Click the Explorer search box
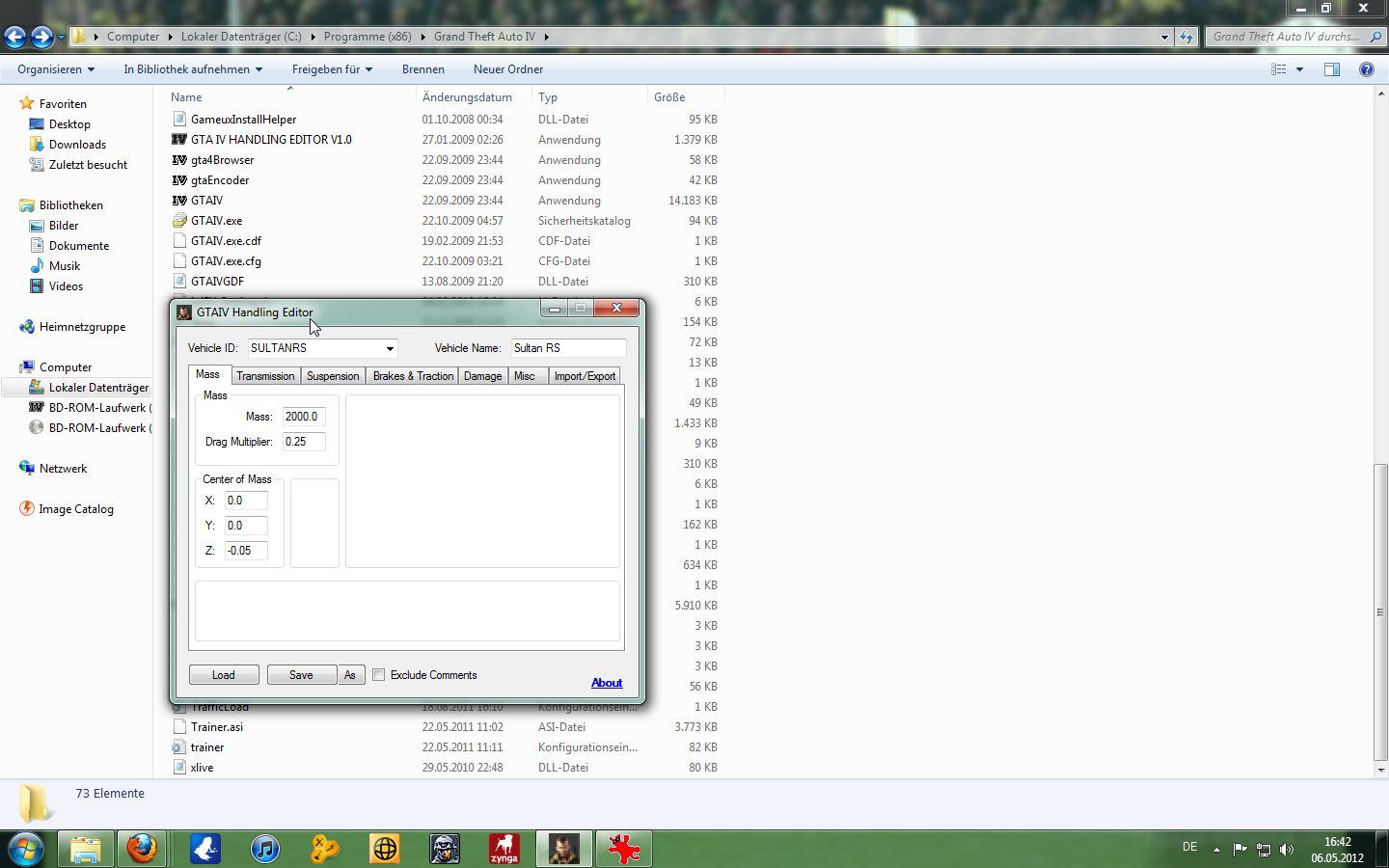1389x868 pixels. pos(1294,37)
